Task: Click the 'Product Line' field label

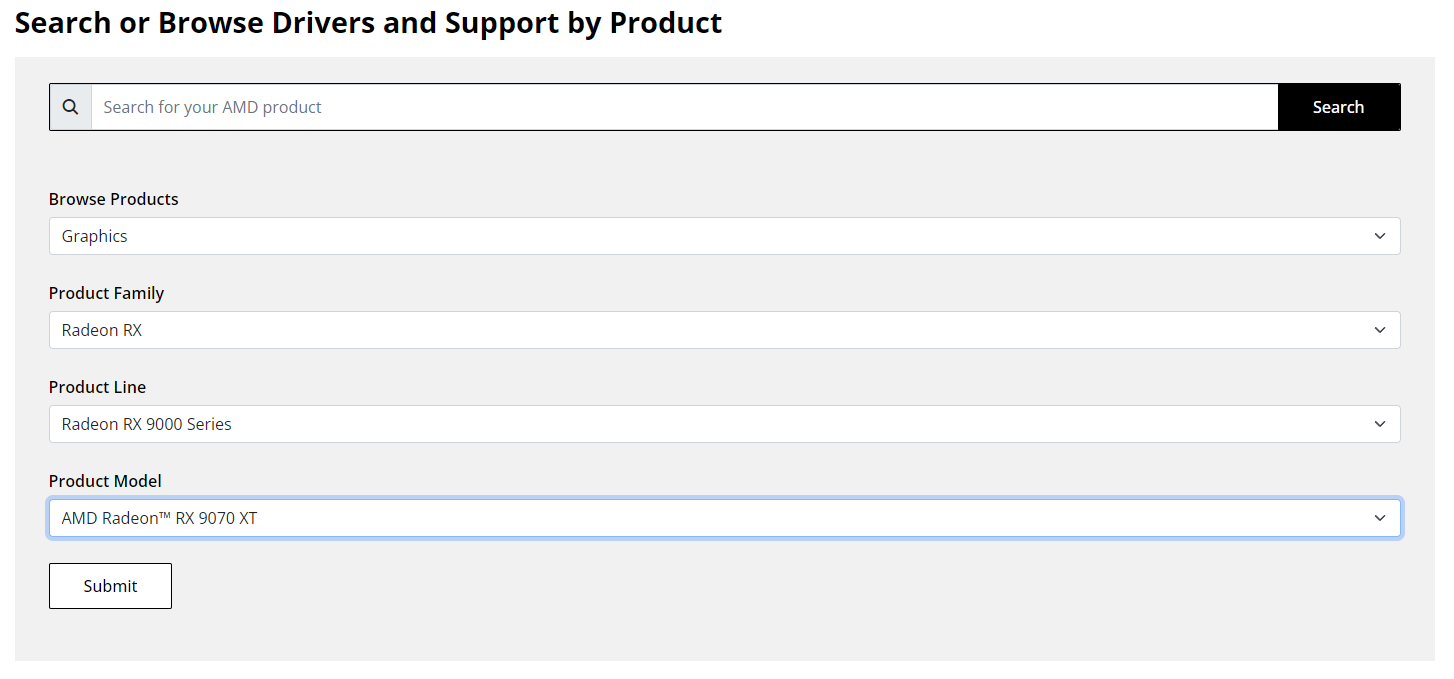Action: 98,387
